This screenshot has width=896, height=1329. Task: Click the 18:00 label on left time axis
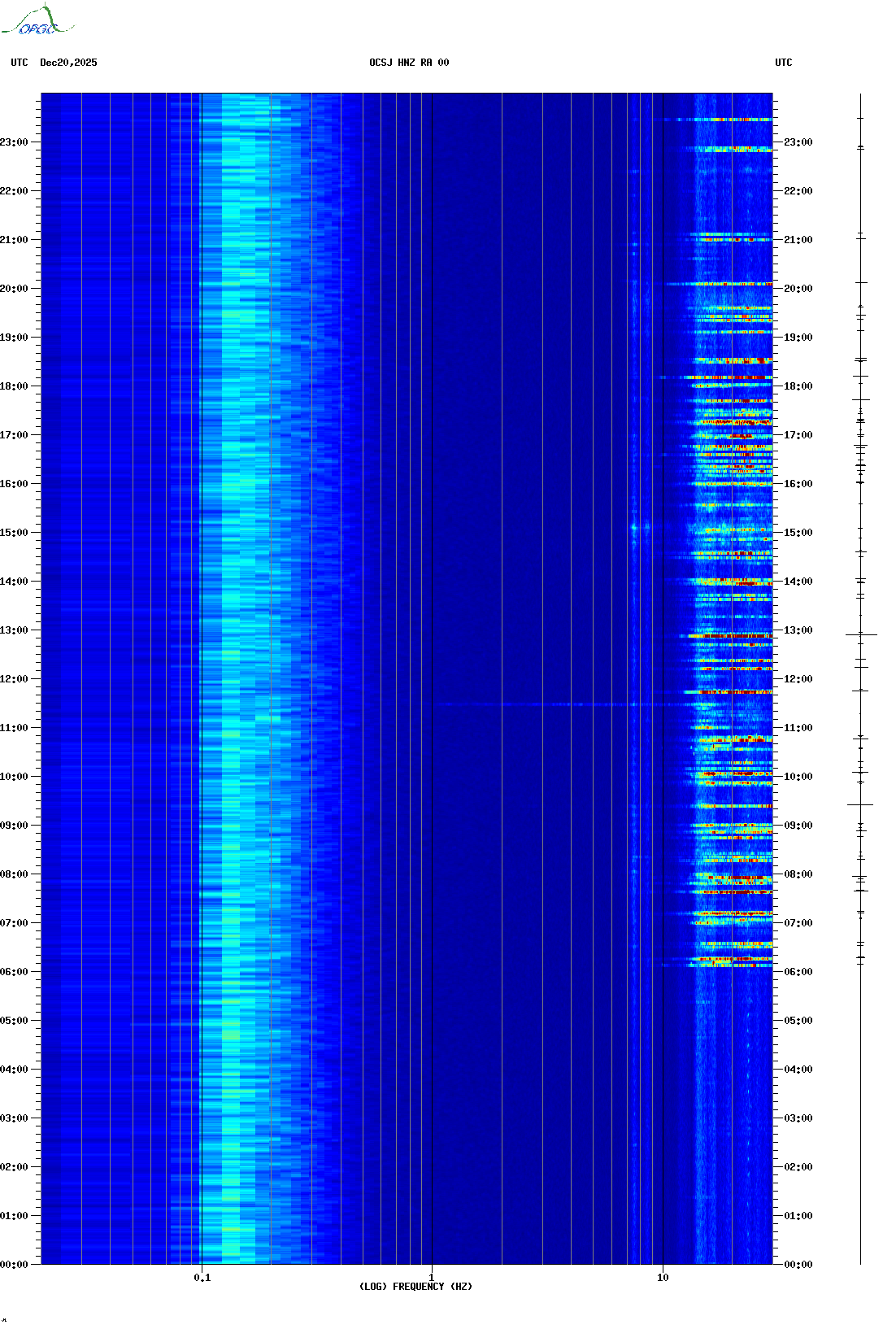point(14,386)
